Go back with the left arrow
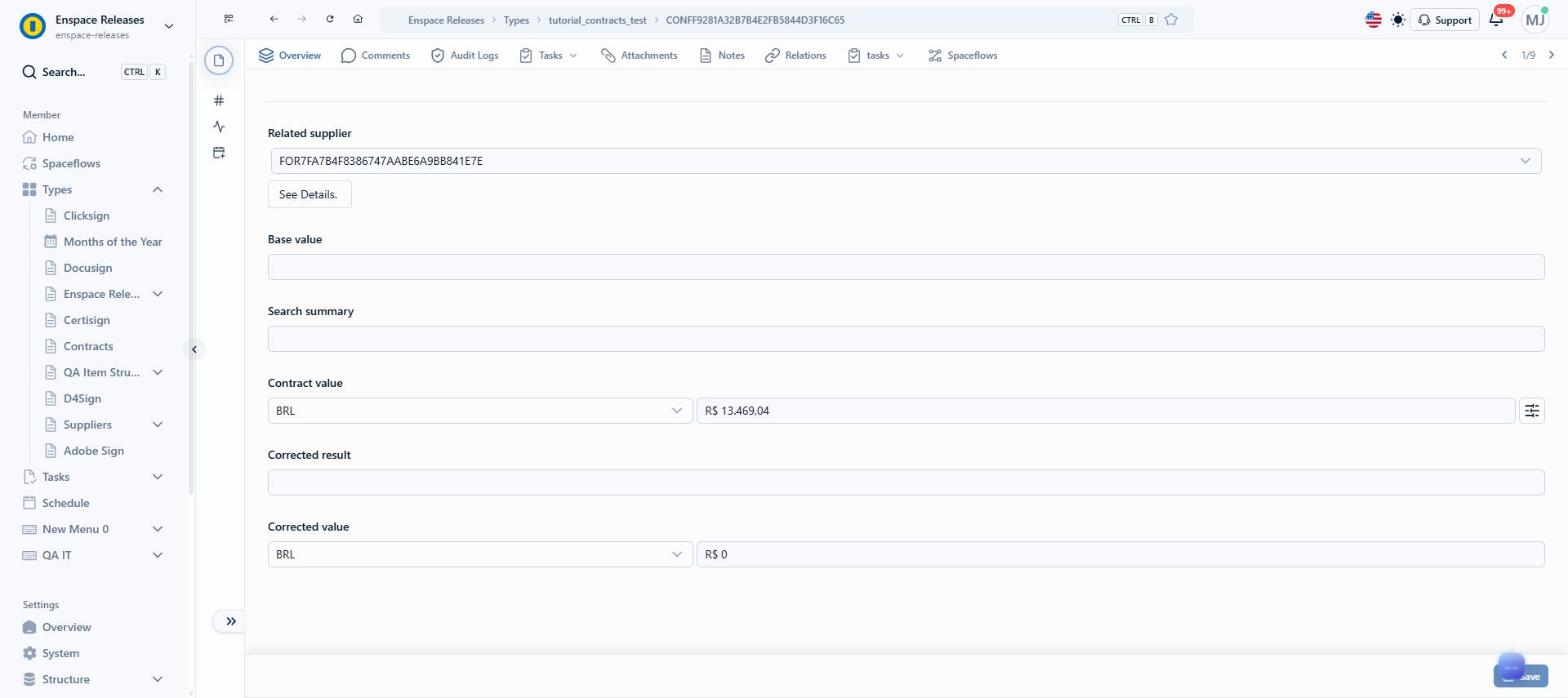Image resolution: width=1568 pixels, height=698 pixels. click(x=274, y=19)
